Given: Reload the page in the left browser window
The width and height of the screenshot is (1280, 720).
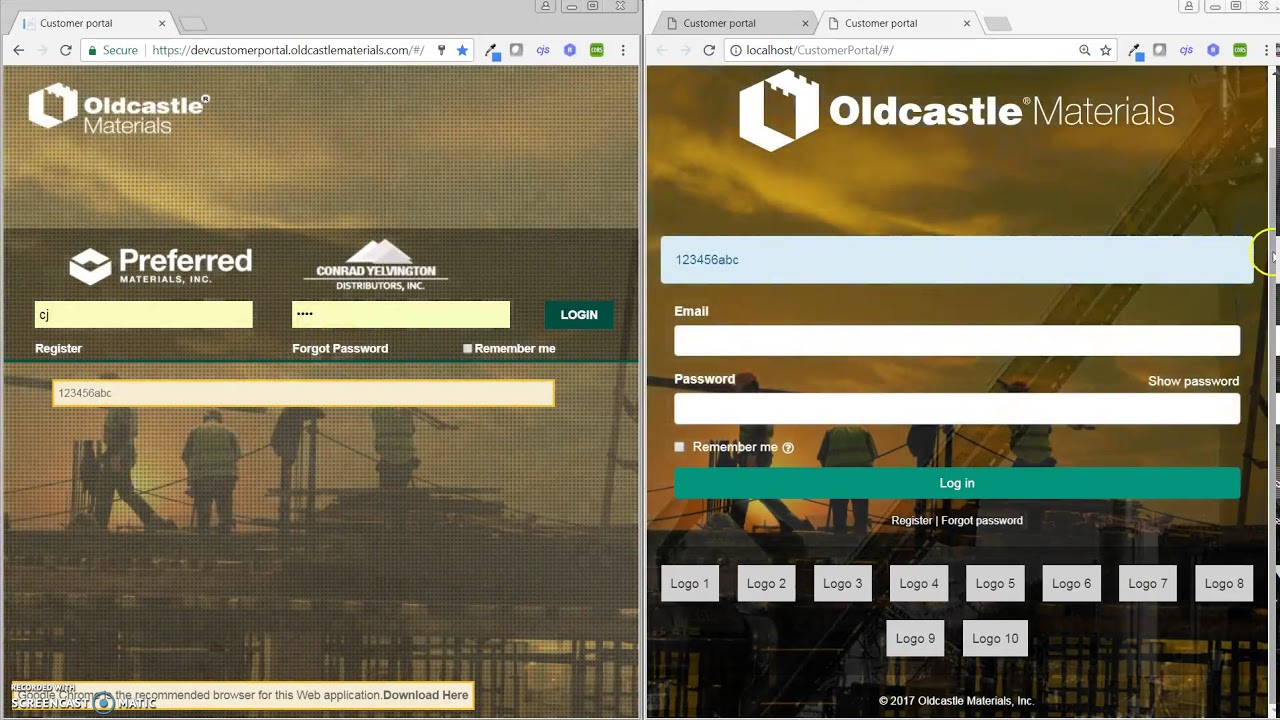Looking at the screenshot, I should tap(65, 50).
